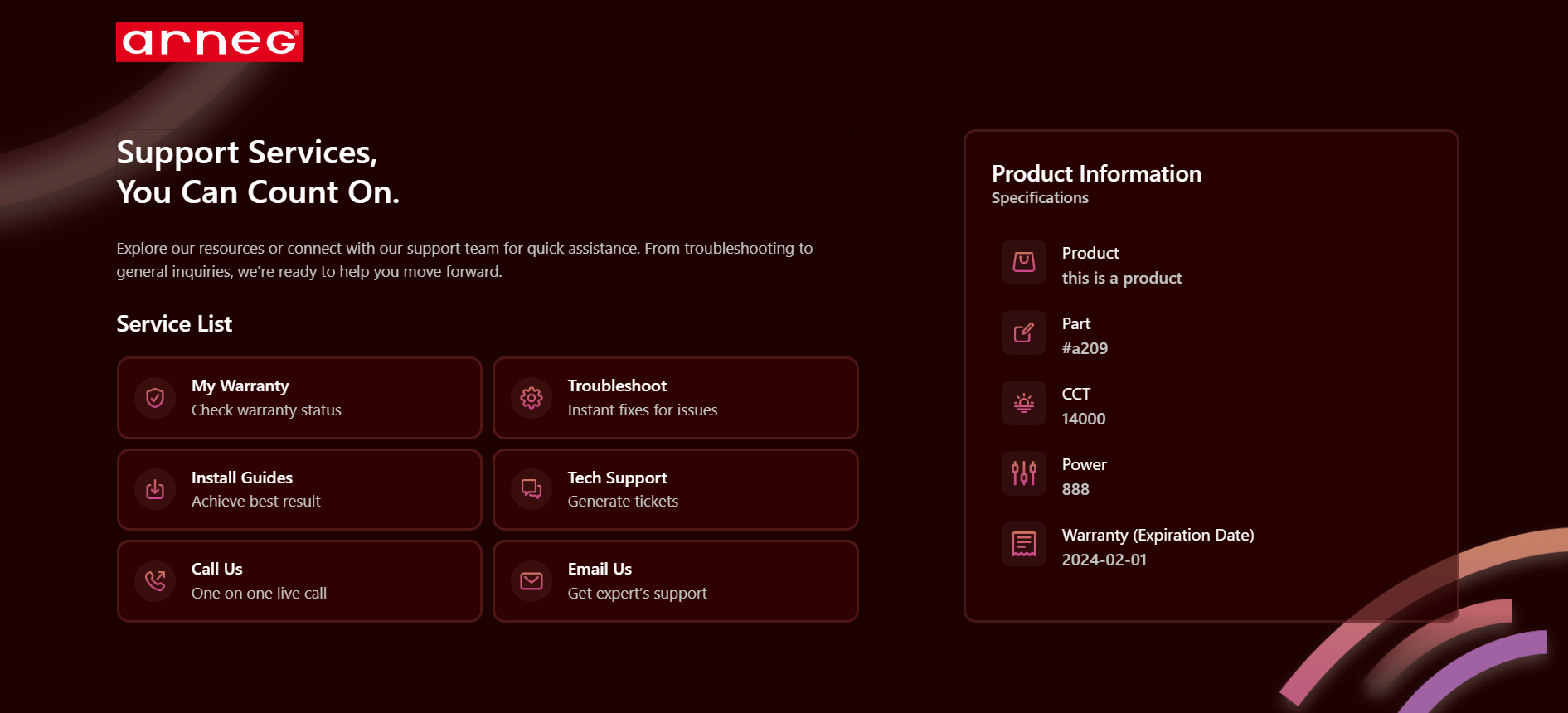The width and height of the screenshot is (1568, 713).
Task: Click the Part edit pencil icon
Action: pos(1024,332)
